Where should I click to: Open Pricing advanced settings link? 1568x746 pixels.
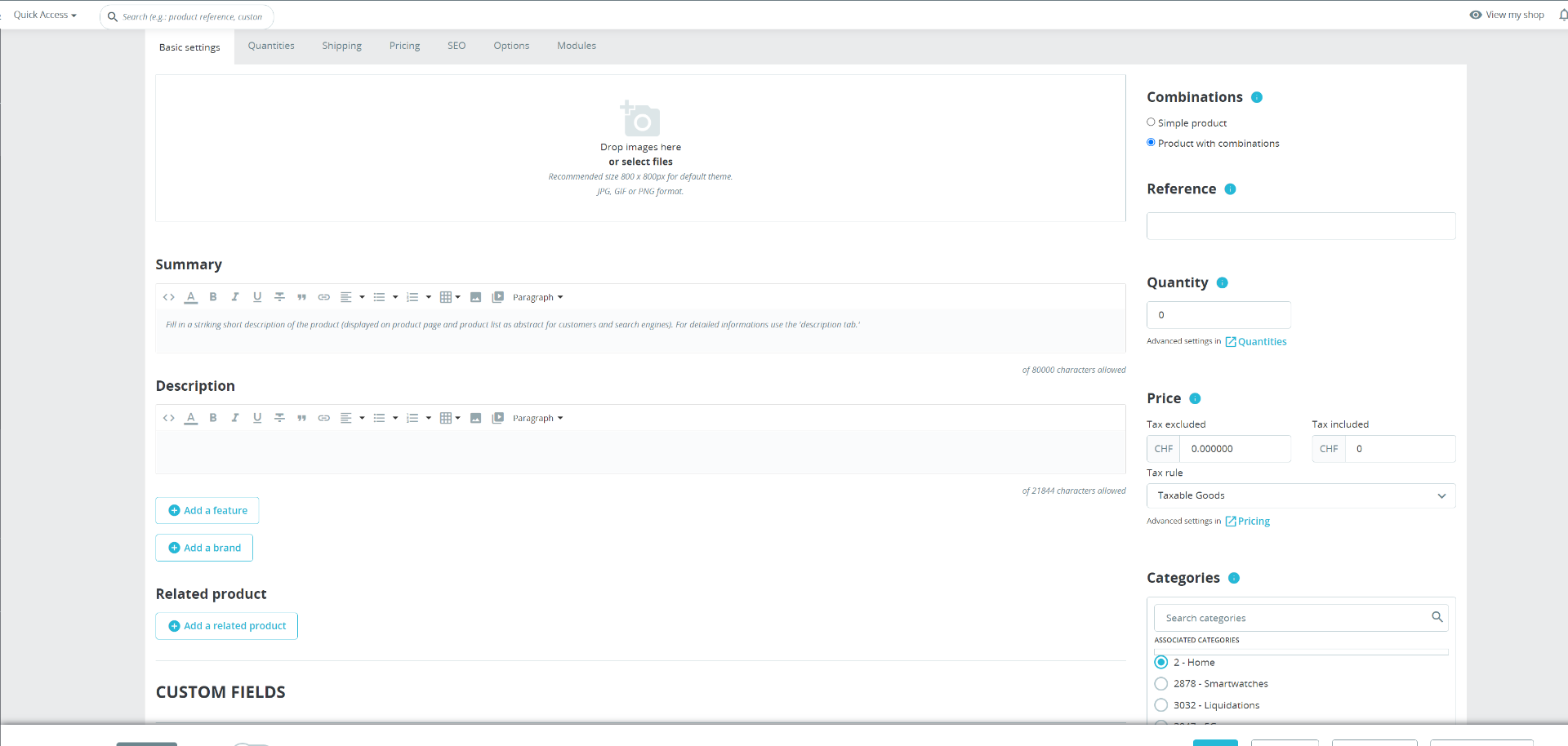click(1248, 522)
